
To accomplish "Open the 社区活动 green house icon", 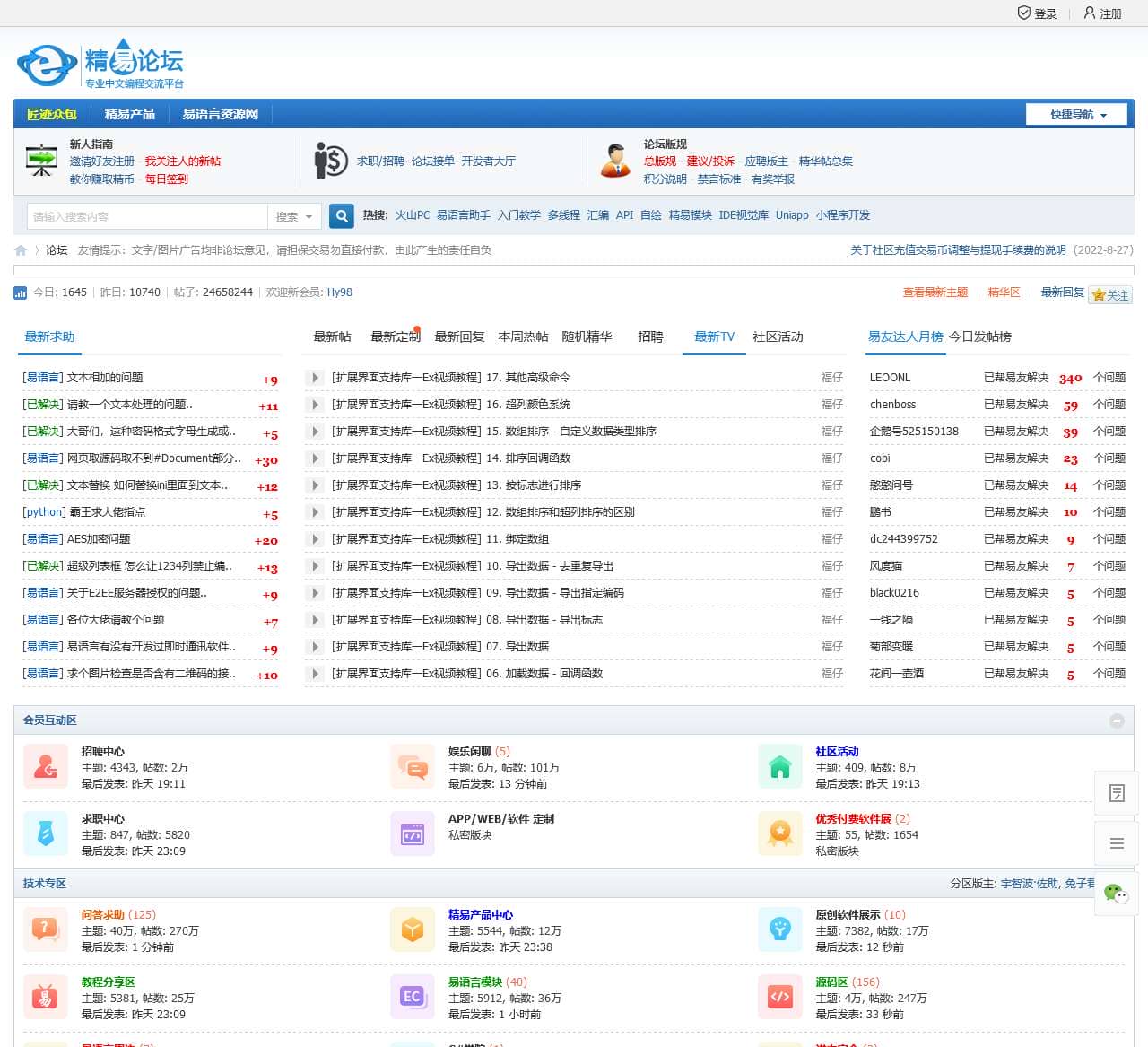I will (x=780, y=767).
